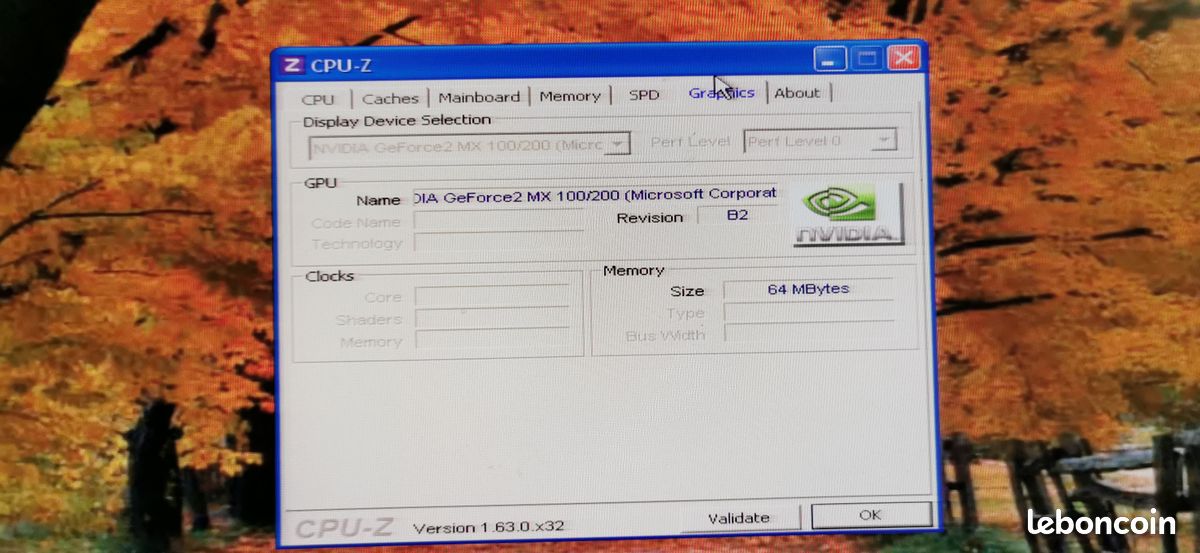Expand the Perf Level dropdown
Image resolution: width=1200 pixels, height=553 pixels.
click(819, 141)
